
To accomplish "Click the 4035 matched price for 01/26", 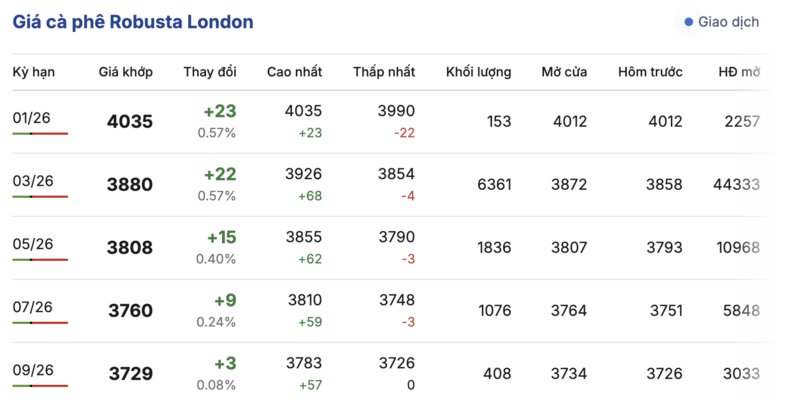I will coord(130,122).
